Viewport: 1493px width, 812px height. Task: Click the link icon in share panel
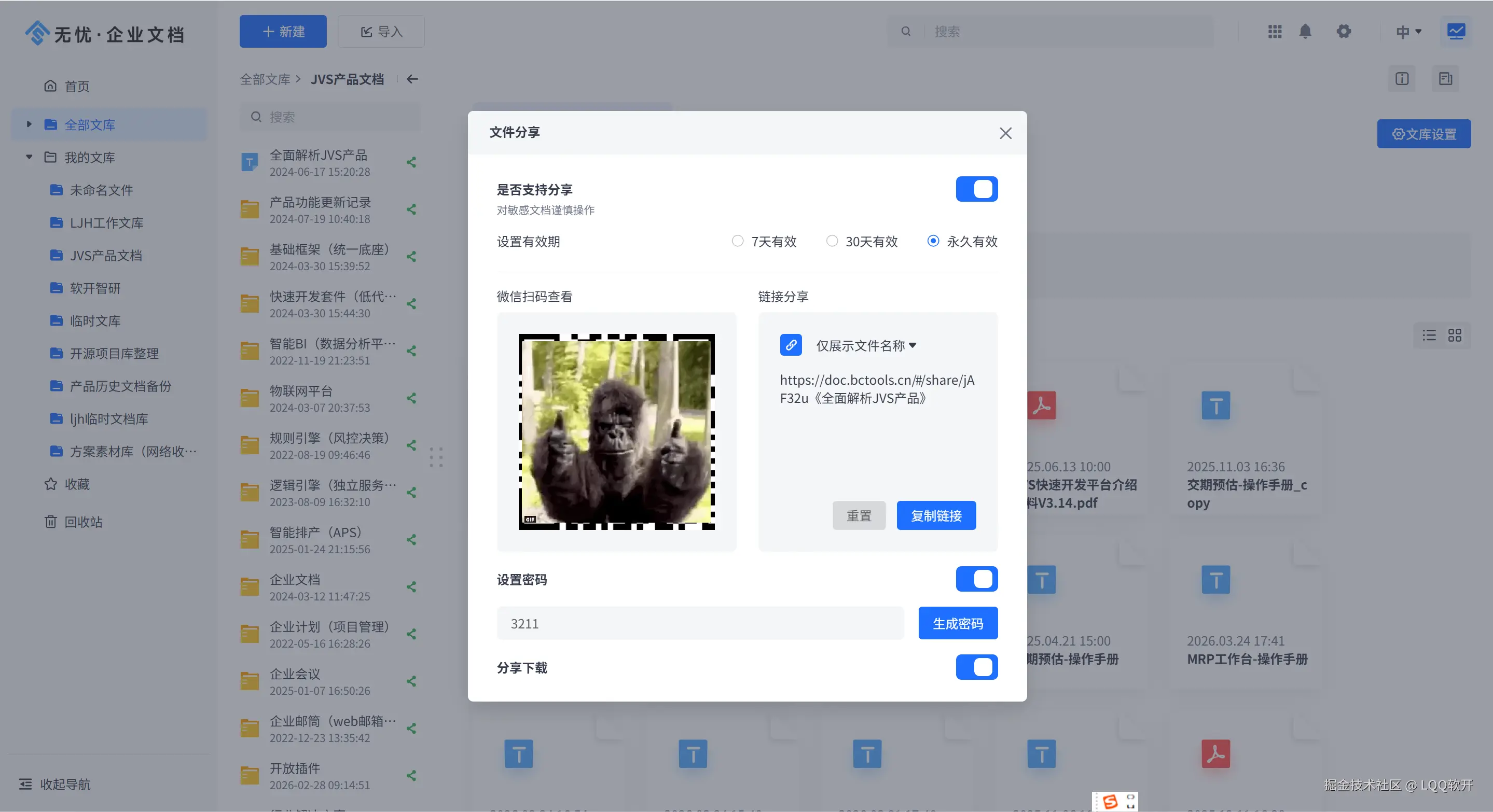point(791,345)
